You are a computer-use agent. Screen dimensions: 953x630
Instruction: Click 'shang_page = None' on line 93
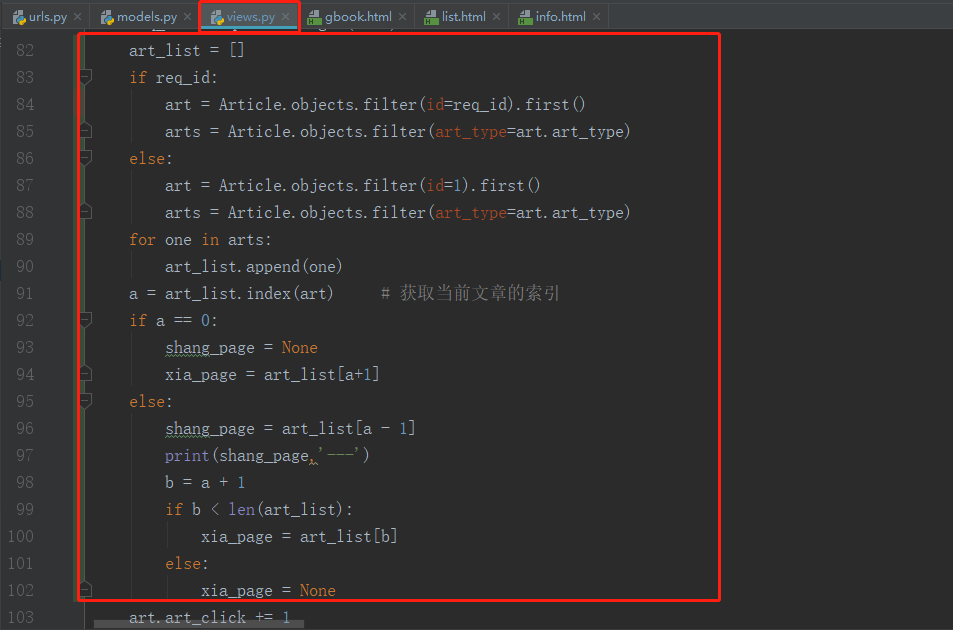[x=241, y=348]
